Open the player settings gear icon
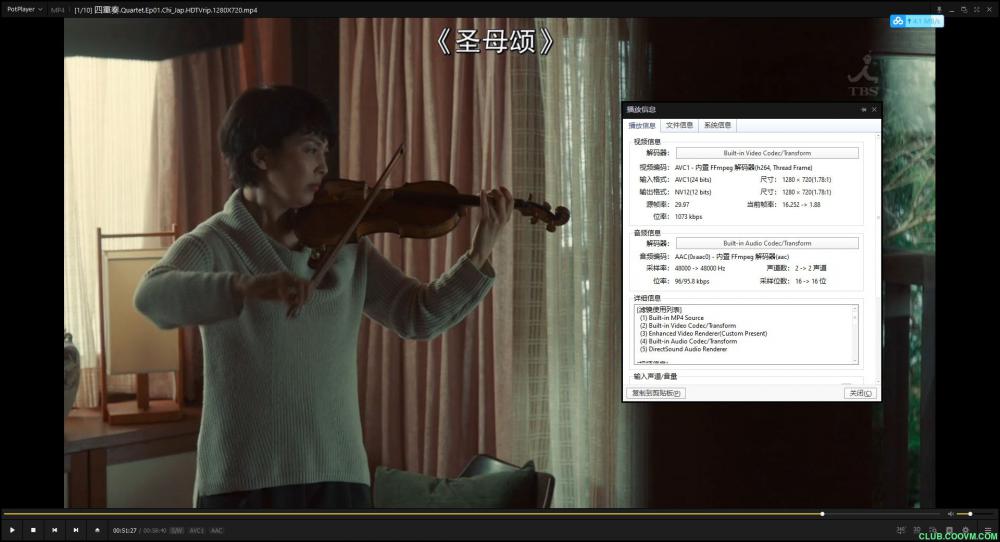This screenshot has width=1000, height=542. 965,530
